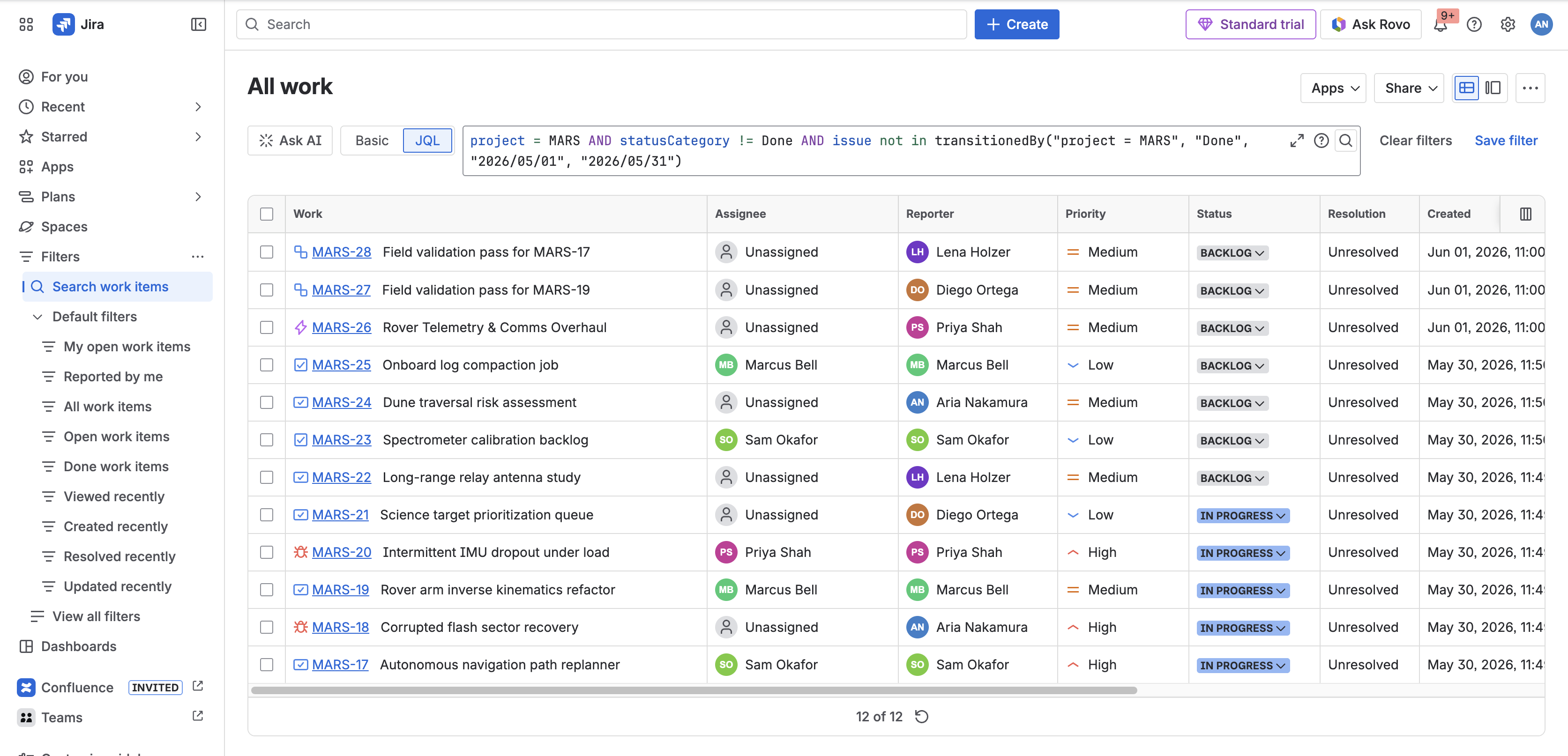Click Clear filters
1568x756 pixels.
pyautogui.click(x=1415, y=141)
